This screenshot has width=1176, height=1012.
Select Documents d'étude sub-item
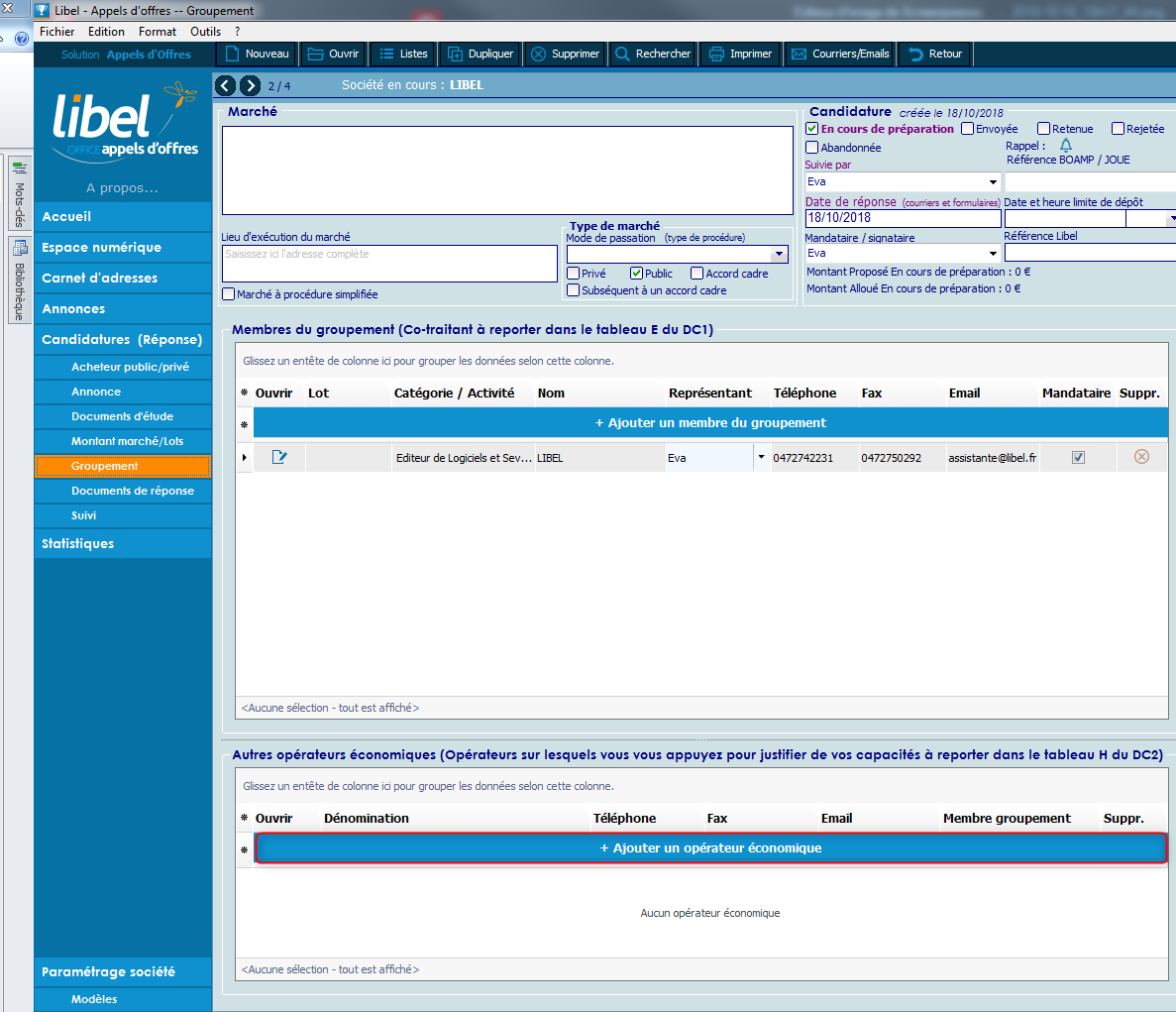123,416
